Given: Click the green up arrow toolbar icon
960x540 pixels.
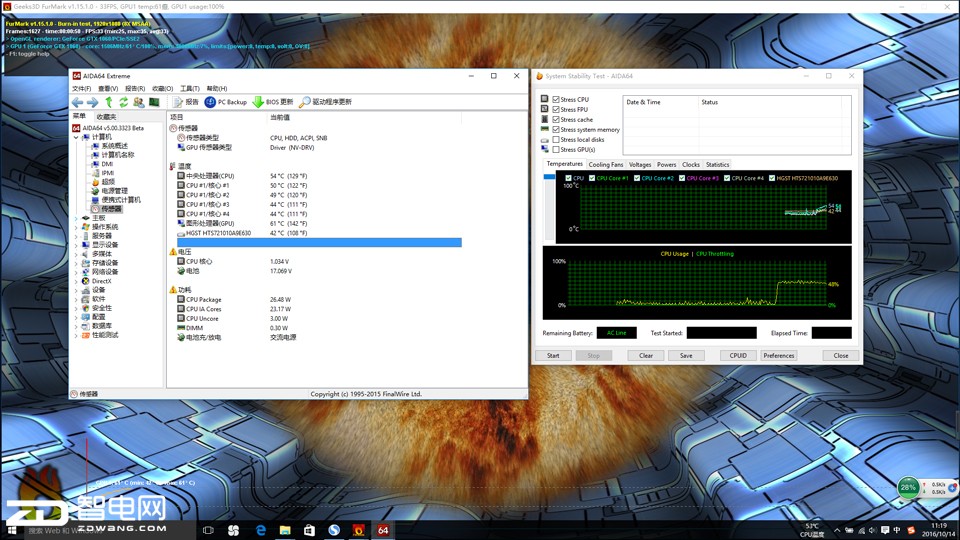Looking at the screenshot, I should click(x=108, y=102).
